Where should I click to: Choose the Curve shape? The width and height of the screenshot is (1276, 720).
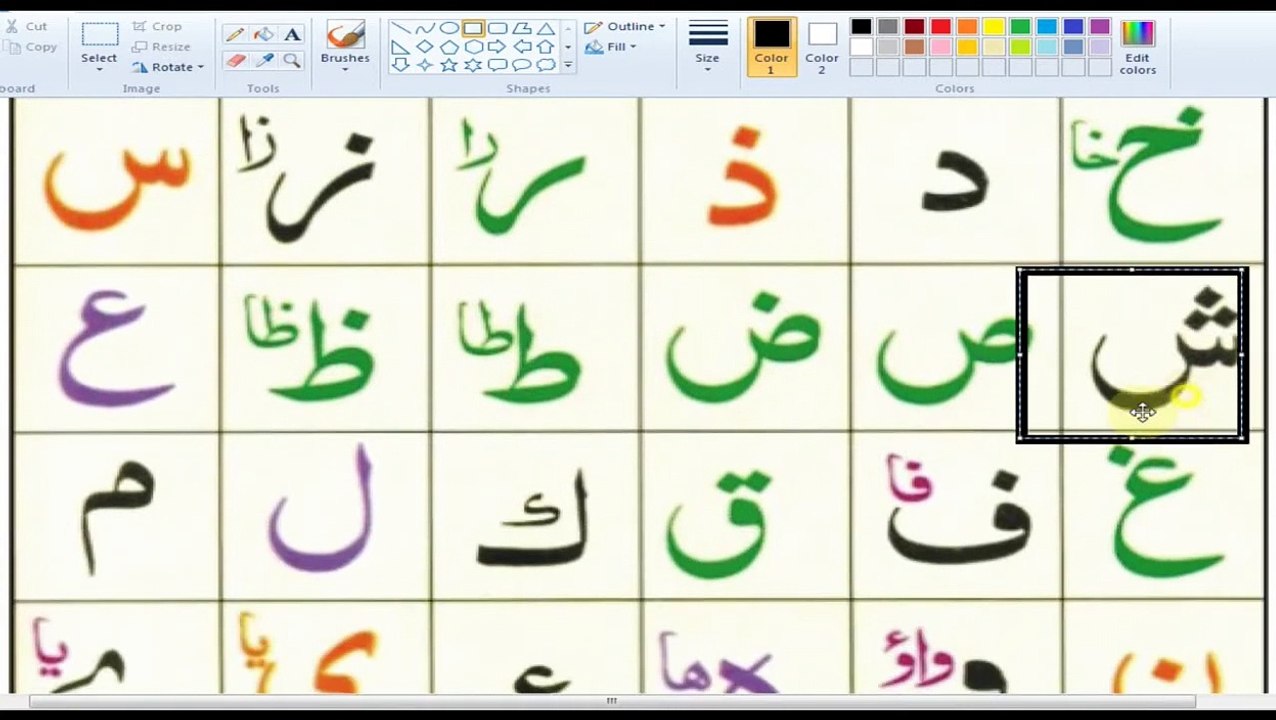pos(424,28)
